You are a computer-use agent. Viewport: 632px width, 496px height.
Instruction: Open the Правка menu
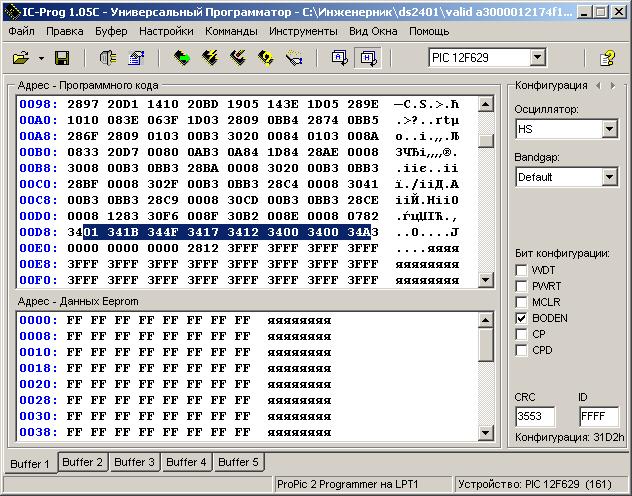[x=65, y=31]
